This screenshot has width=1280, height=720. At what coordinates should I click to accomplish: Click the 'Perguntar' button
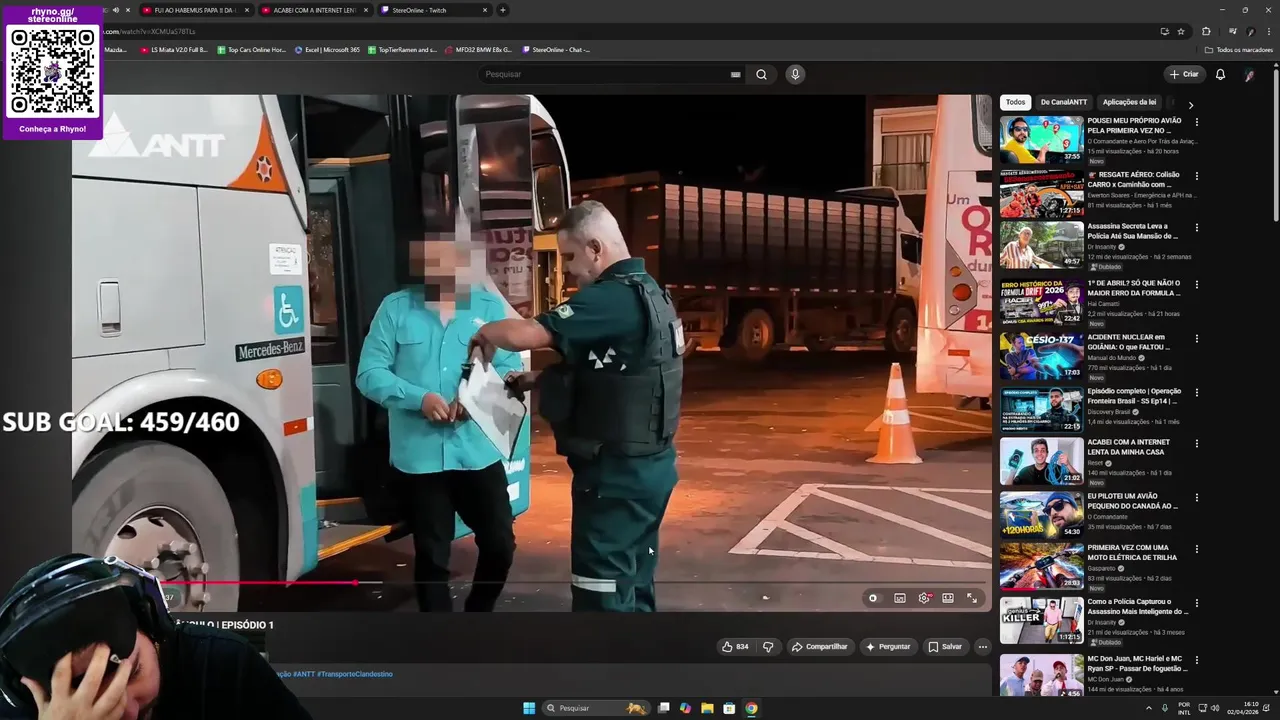click(888, 647)
